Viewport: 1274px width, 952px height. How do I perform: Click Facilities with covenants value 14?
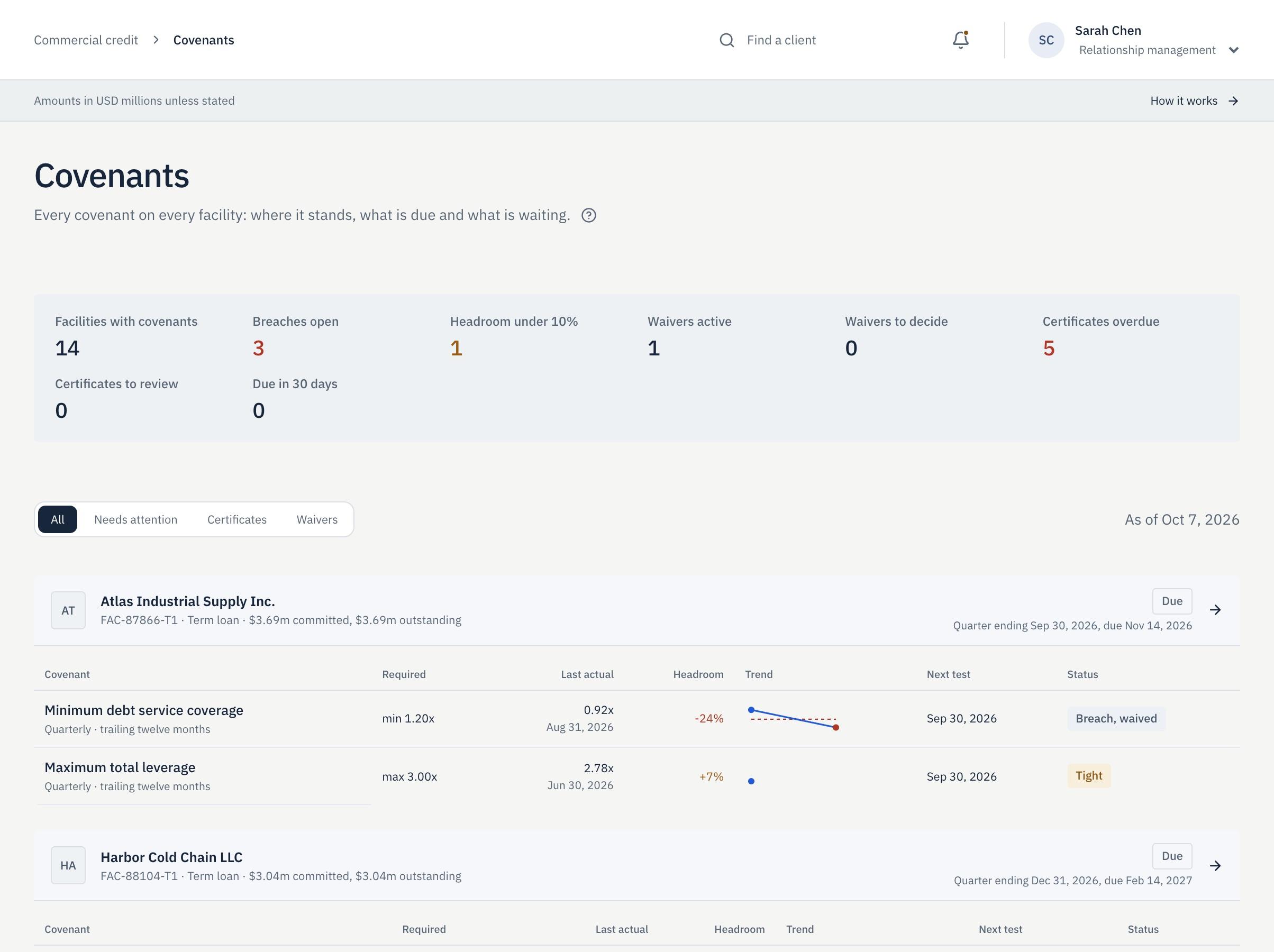point(67,349)
